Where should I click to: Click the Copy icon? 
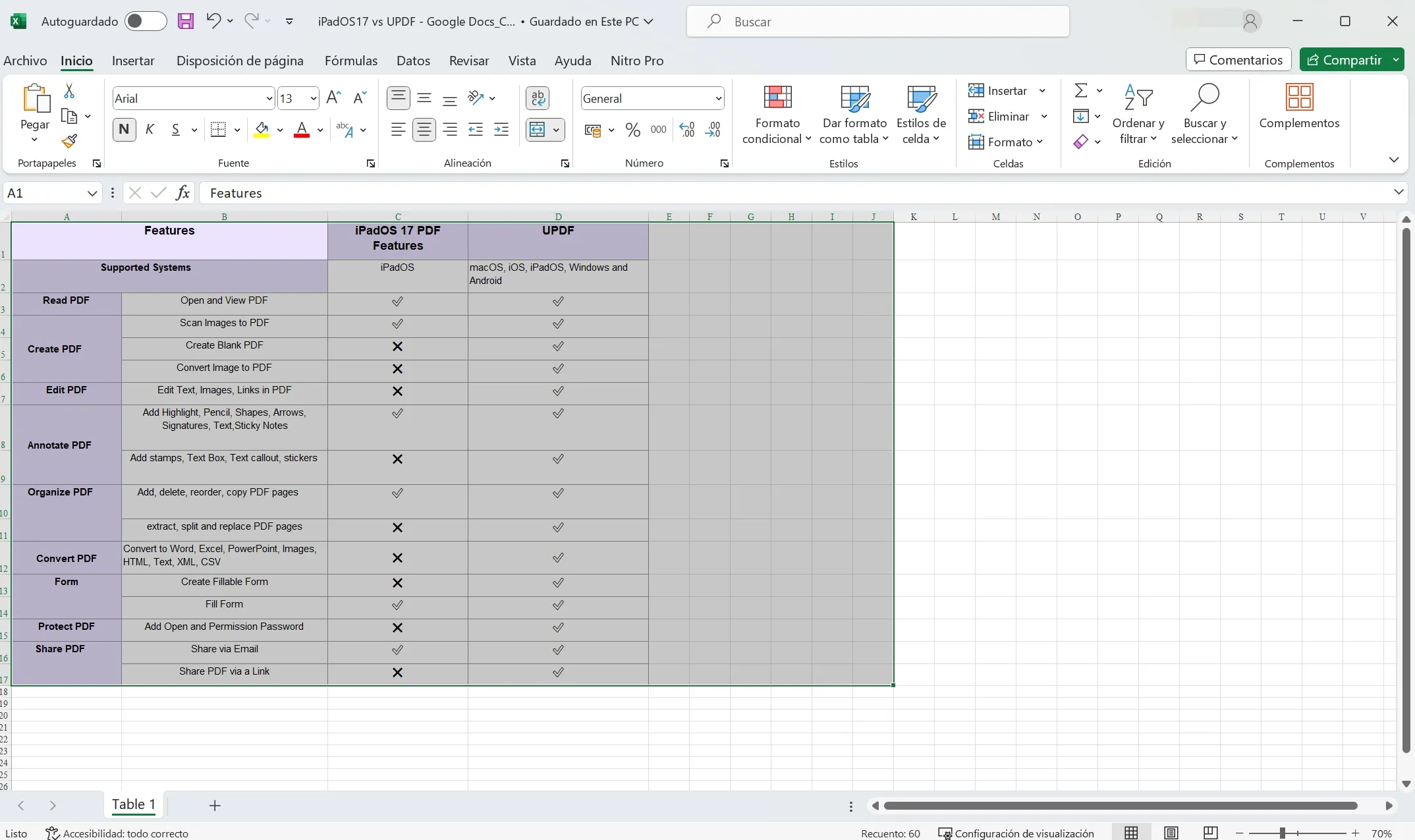(x=69, y=116)
